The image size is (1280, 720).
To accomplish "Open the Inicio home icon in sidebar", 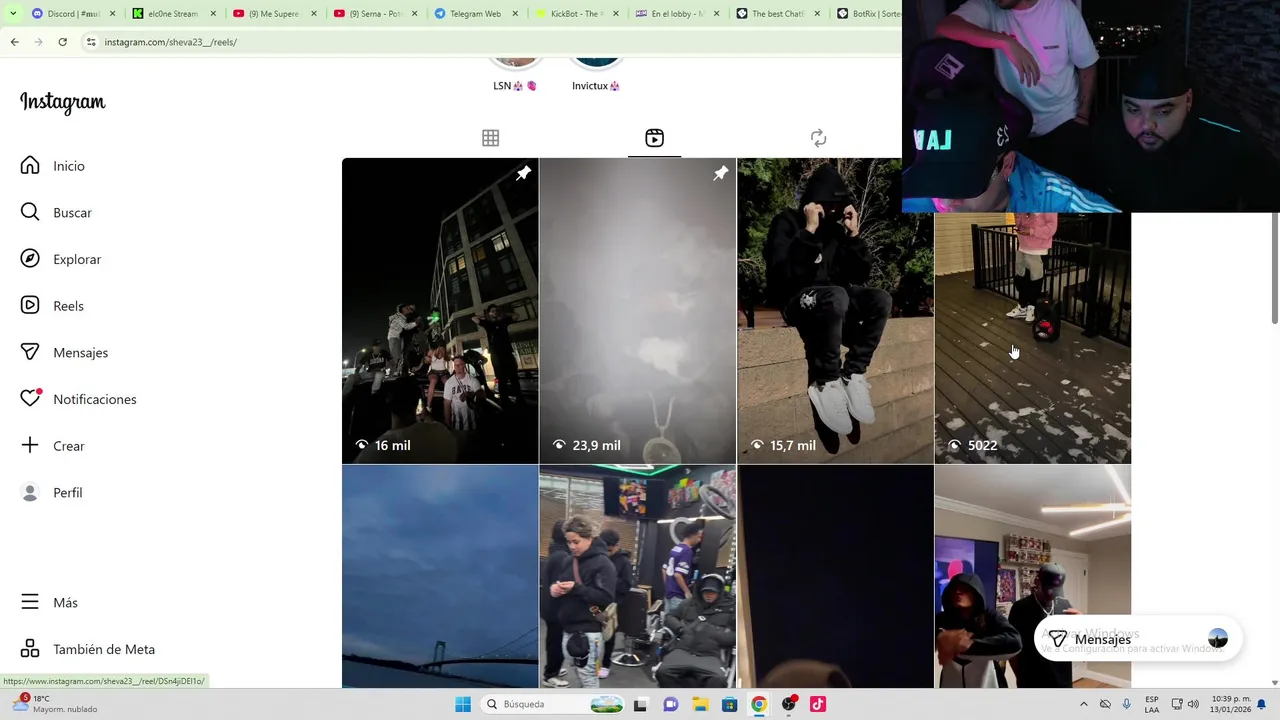I will pos(30,166).
